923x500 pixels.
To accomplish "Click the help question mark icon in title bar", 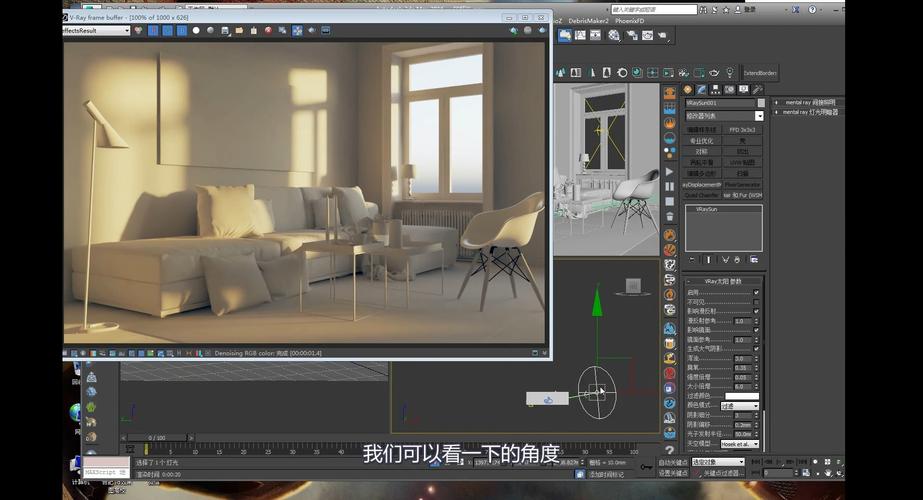I will [812, 9].
